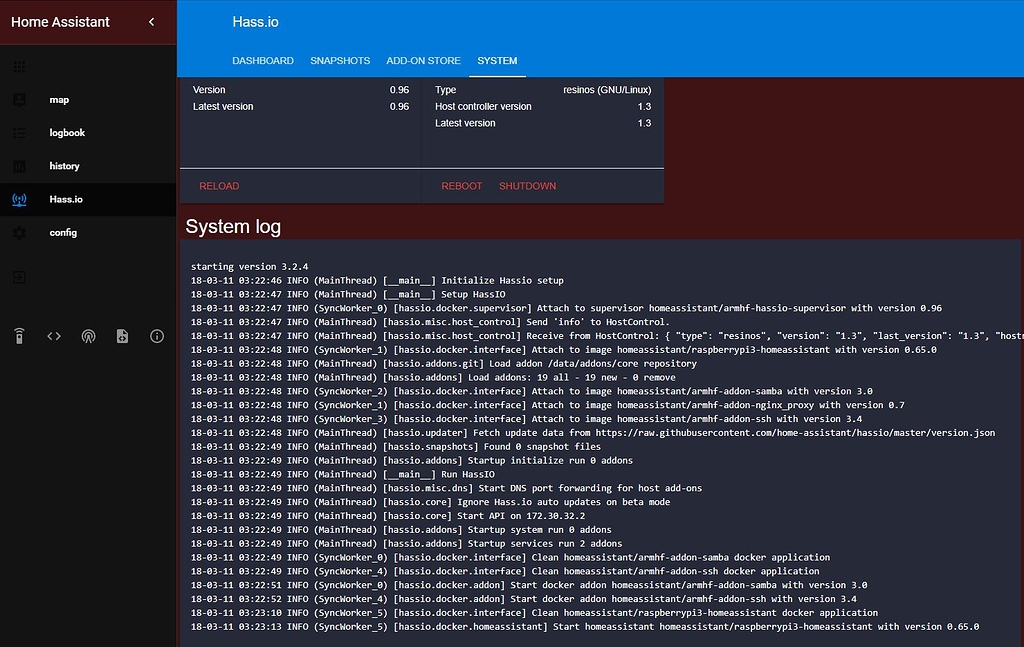Open the States developer tool code icon
The height and width of the screenshot is (647, 1024).
[x=54, y=337]
